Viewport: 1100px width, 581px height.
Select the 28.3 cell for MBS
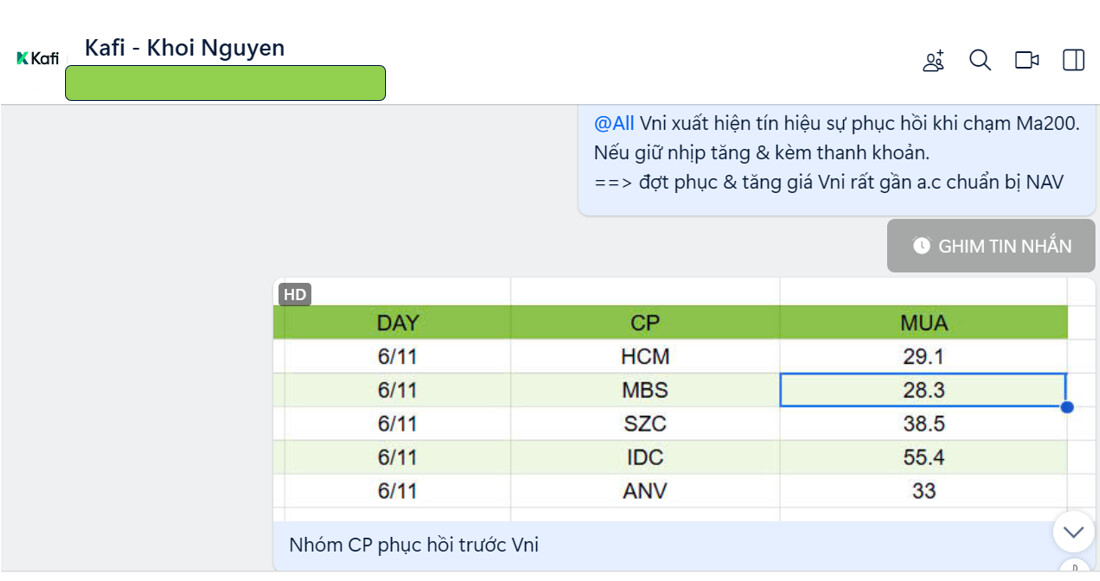[923, 390]
